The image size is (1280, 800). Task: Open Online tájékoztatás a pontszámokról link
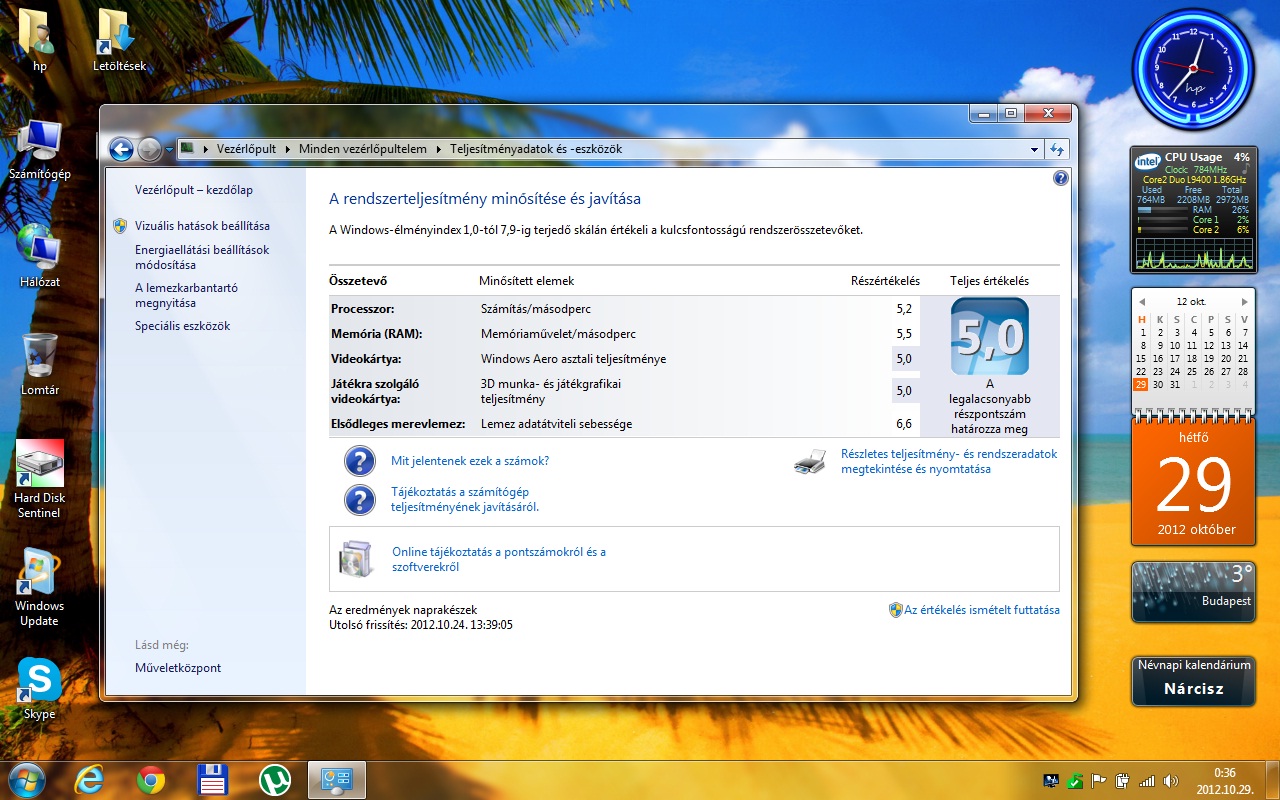(499, 559)
